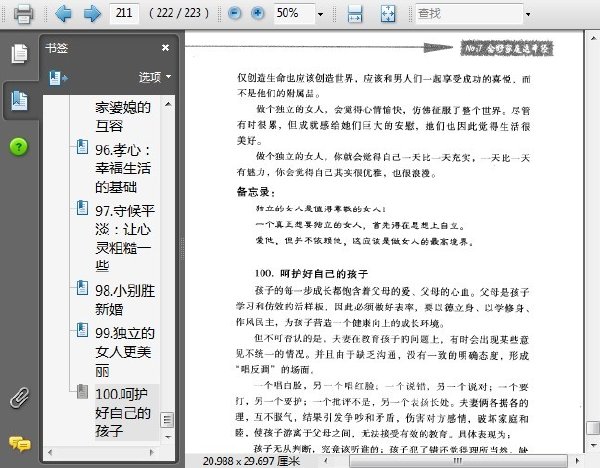Click the page count text (222 / 223)

179,13
